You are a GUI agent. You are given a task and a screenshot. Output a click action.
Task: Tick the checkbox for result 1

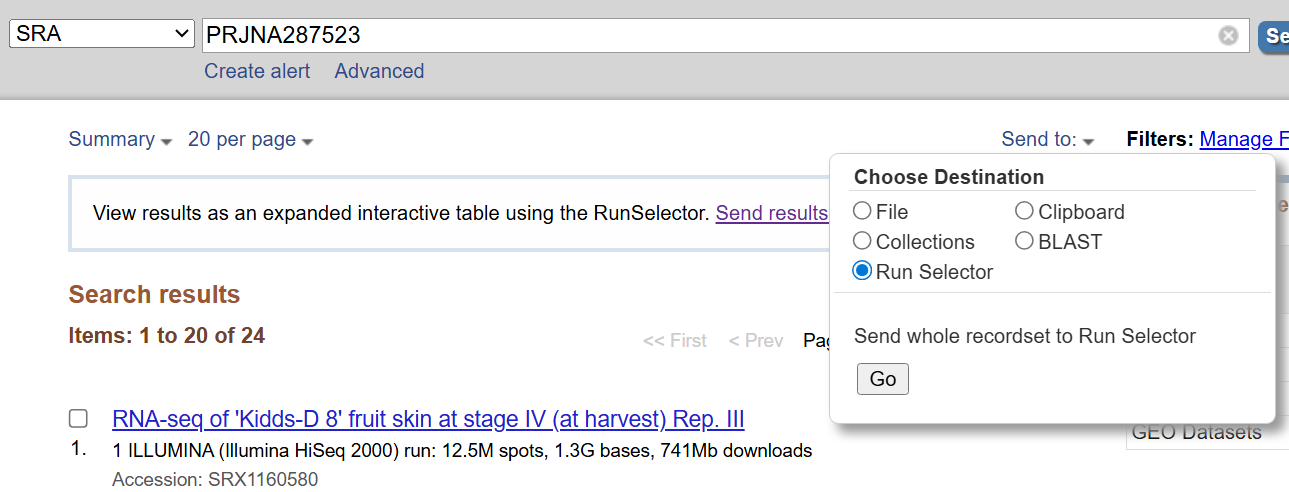[78, 418]
